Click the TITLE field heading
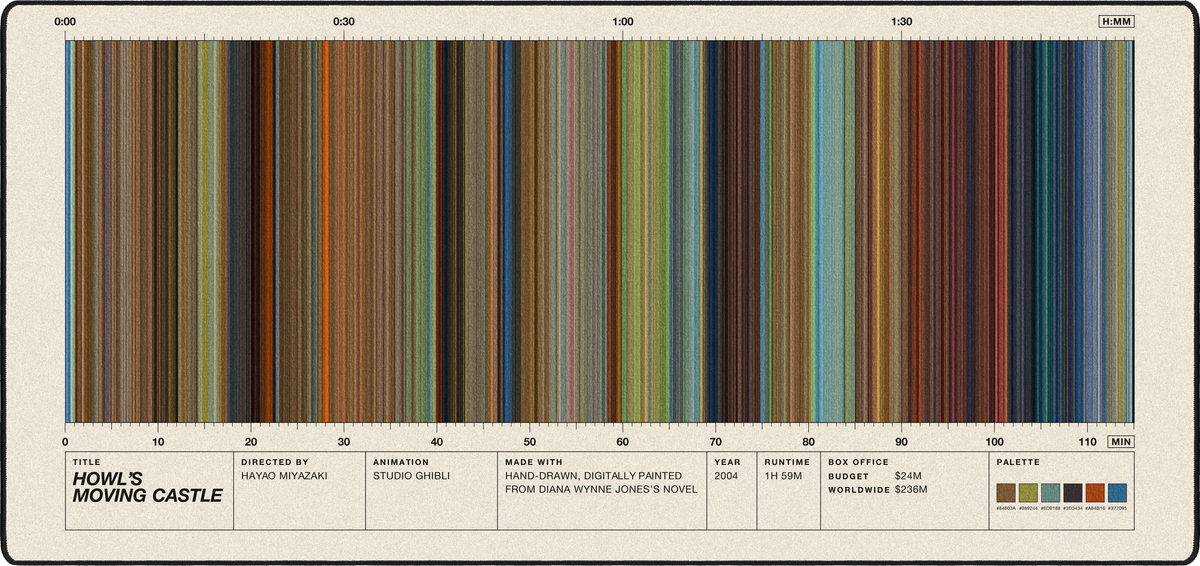This screenshot has height=566, width=1200. [87, 462]
